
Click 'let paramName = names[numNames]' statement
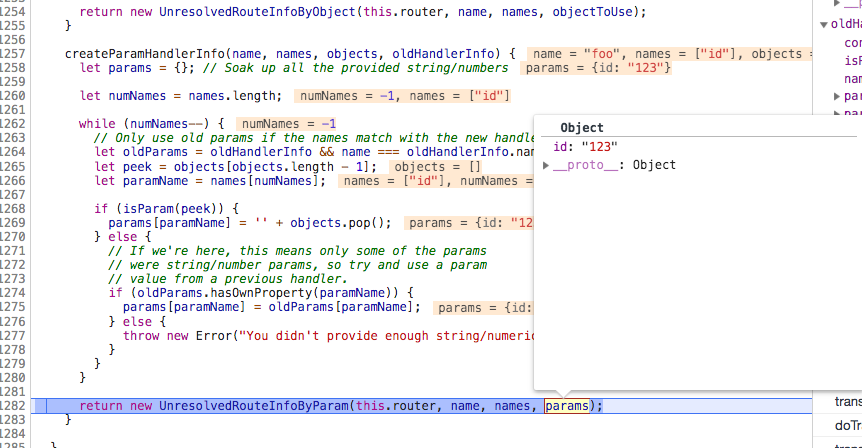click(209, 181)
